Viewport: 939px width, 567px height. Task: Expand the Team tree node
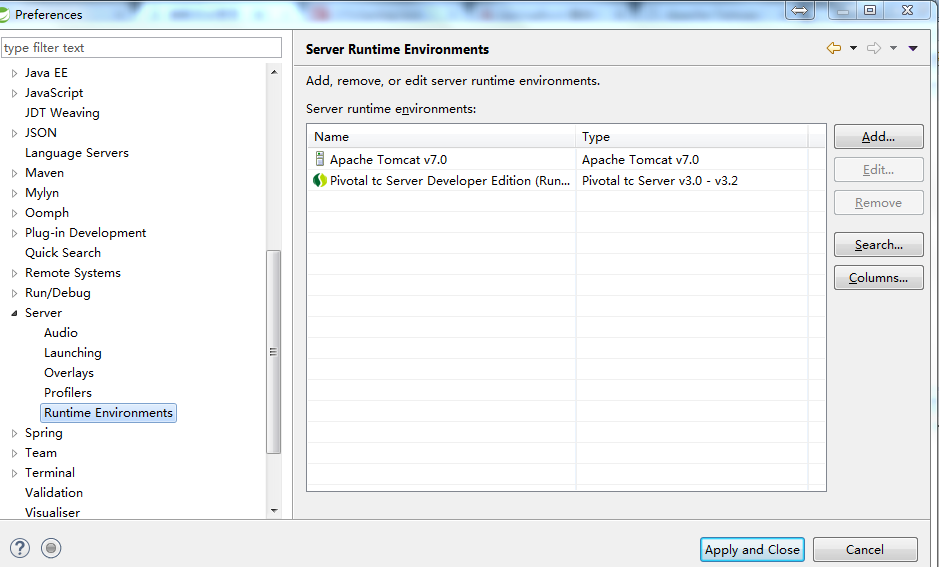(14, 453)
